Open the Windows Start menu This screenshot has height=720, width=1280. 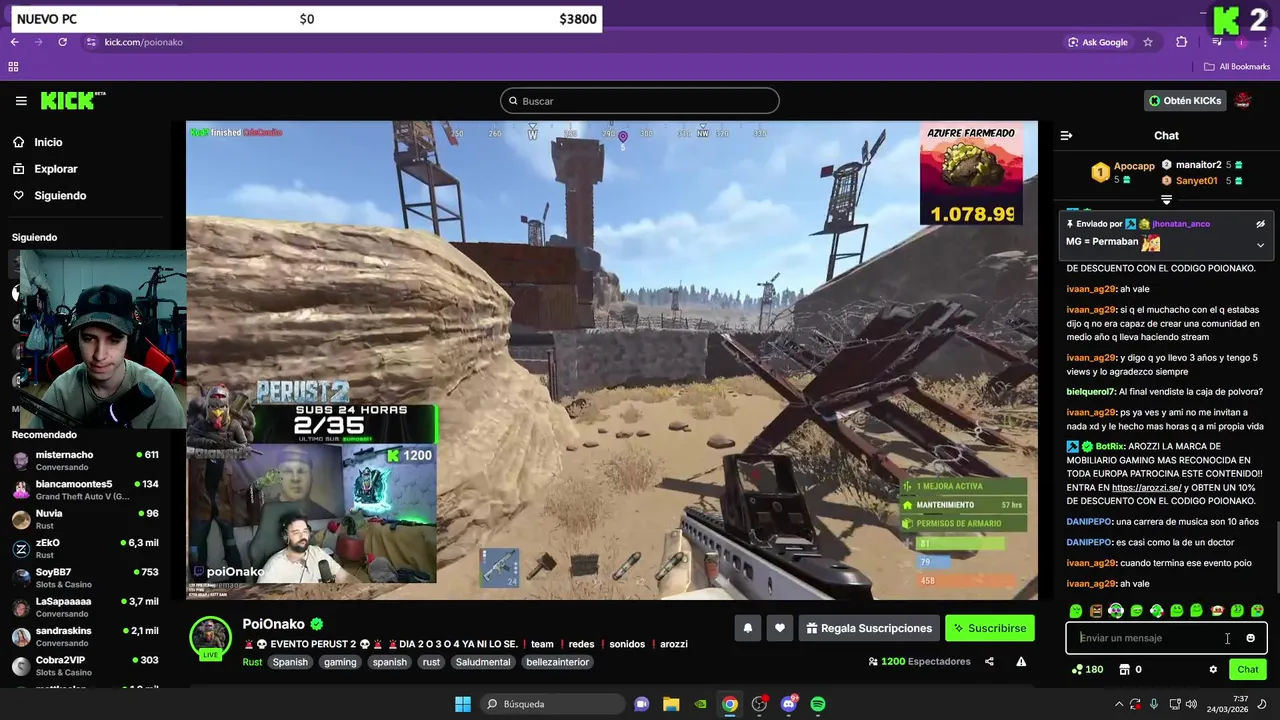point(463,704)
